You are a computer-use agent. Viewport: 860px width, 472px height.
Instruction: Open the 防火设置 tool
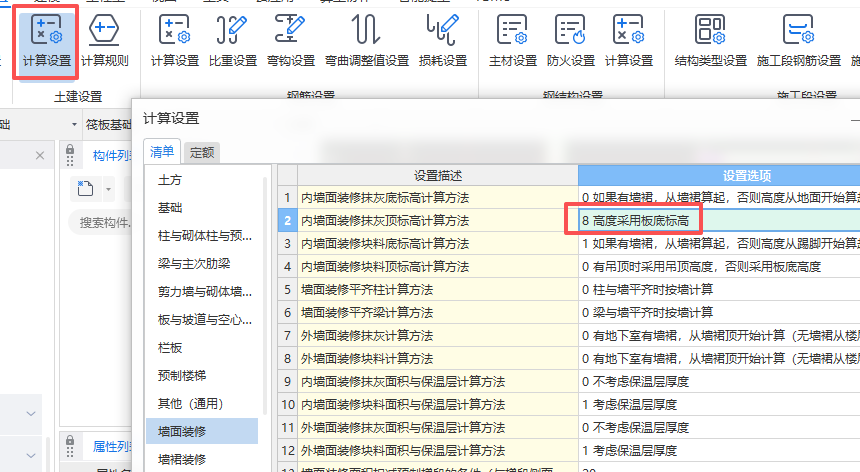click(x=571, y=42)
